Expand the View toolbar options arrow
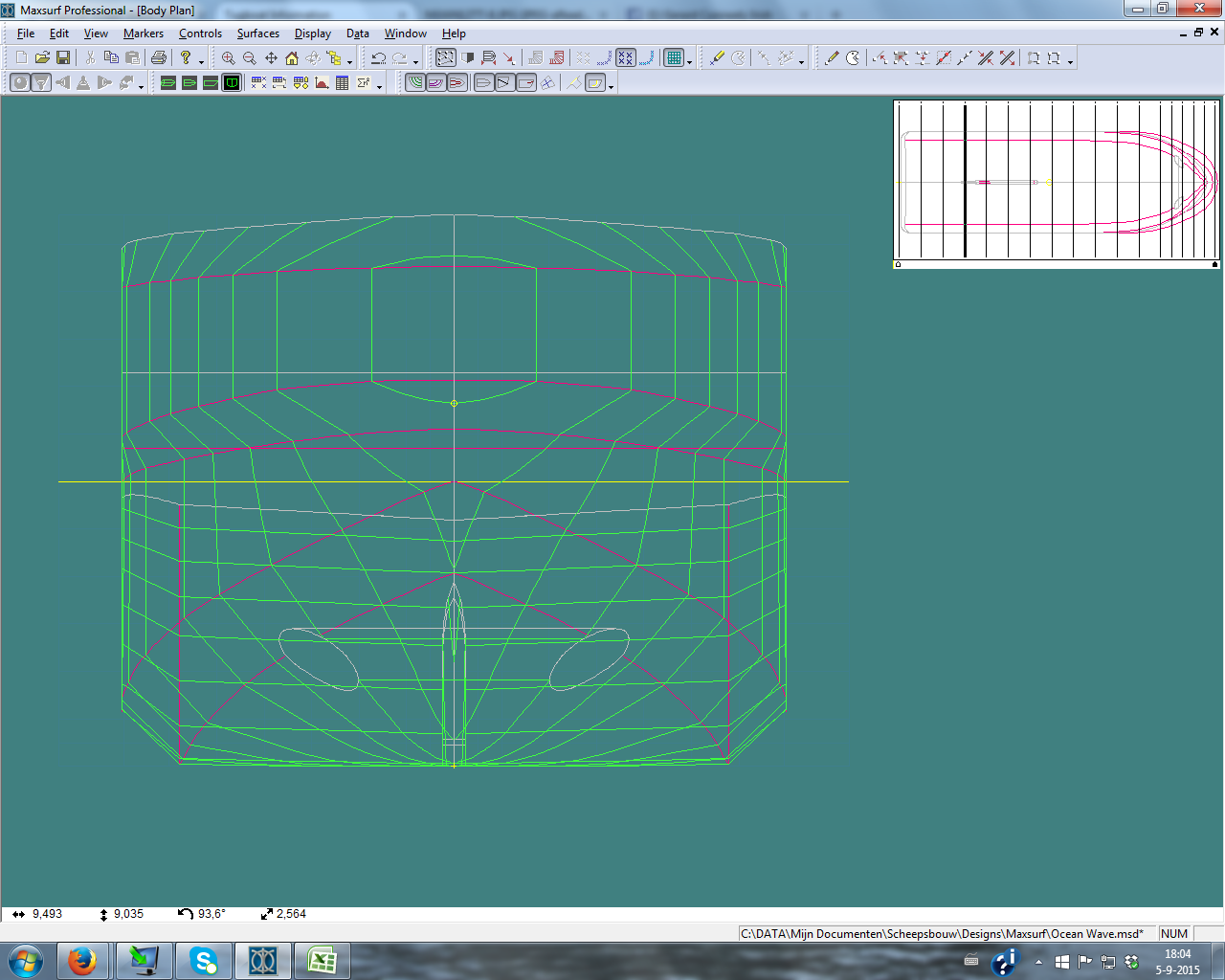 (349, 60)
